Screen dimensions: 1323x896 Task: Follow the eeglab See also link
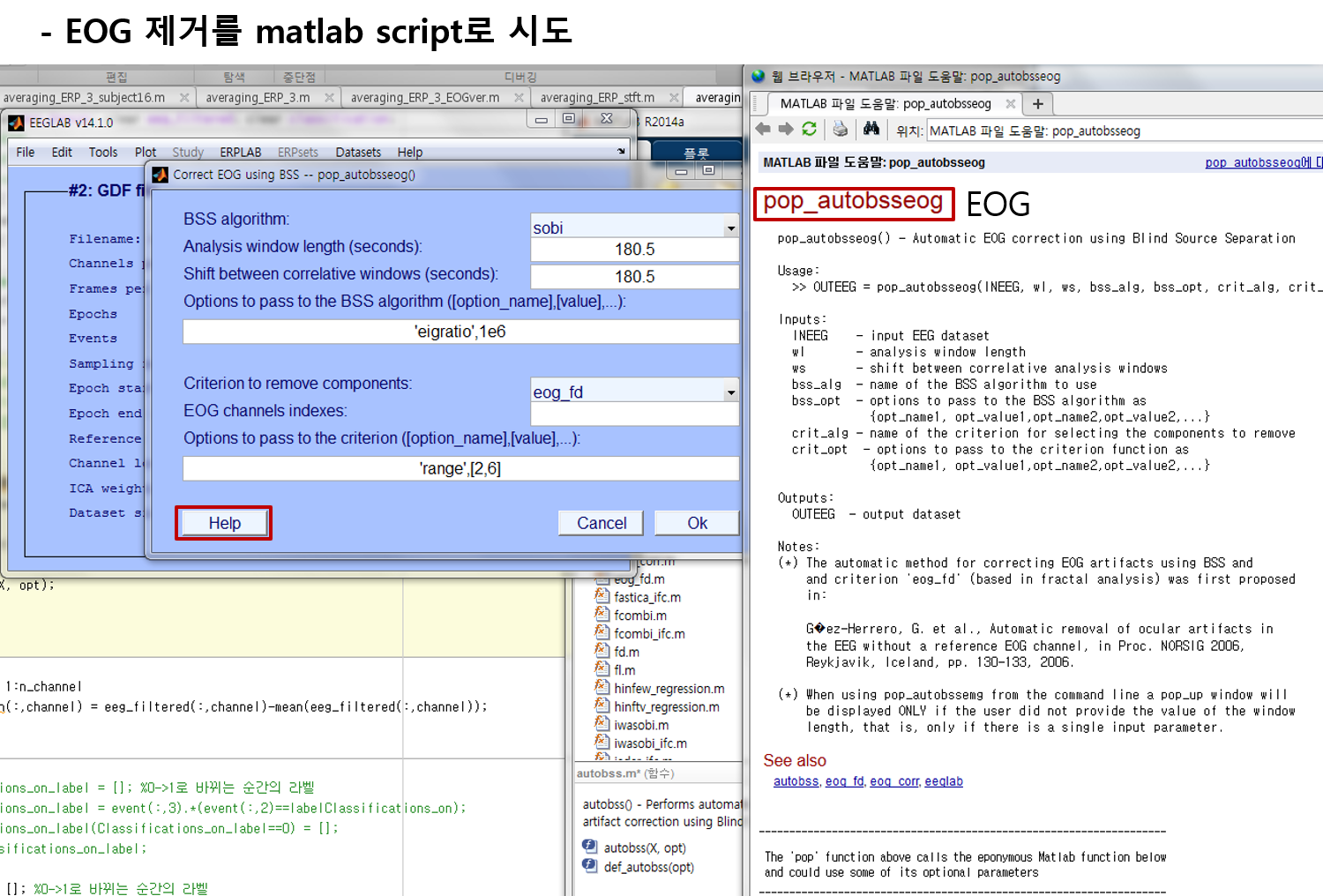pyautogui.click(x=944, y=781)
